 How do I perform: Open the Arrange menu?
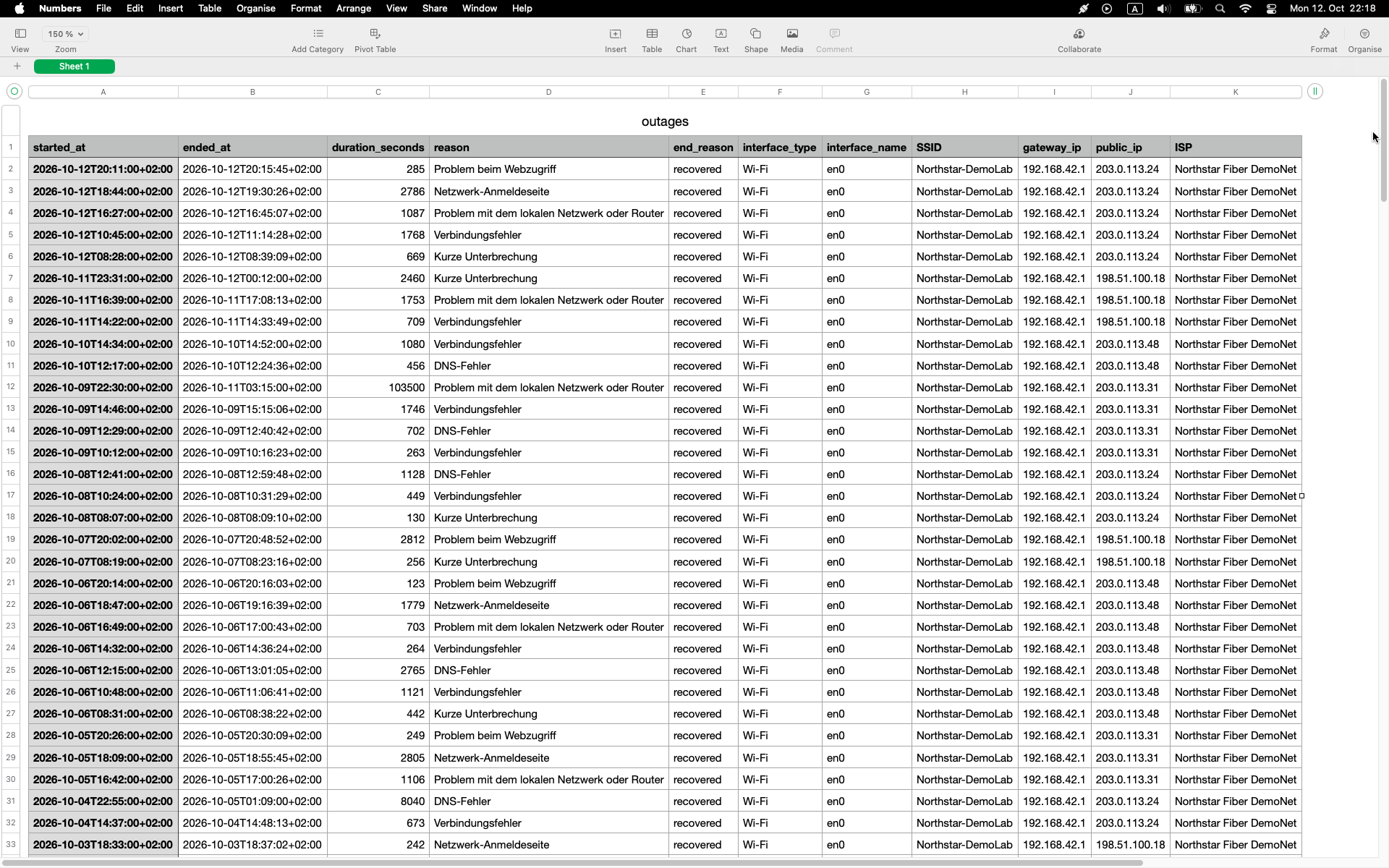pyautogui.click(x=354, y=9)
